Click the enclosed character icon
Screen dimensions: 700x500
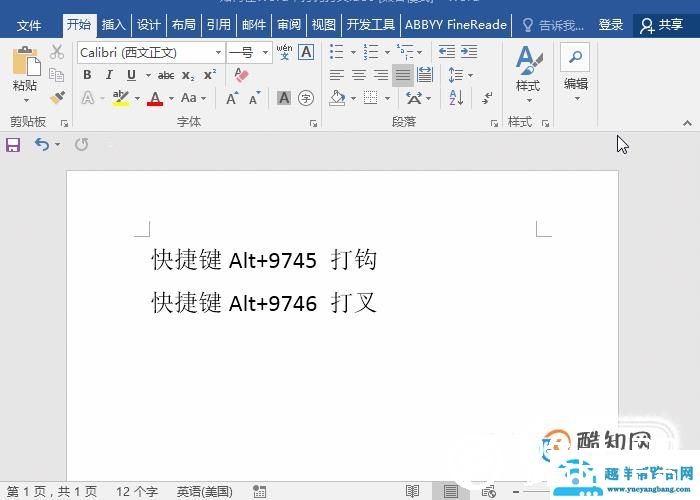click(306, 98)
